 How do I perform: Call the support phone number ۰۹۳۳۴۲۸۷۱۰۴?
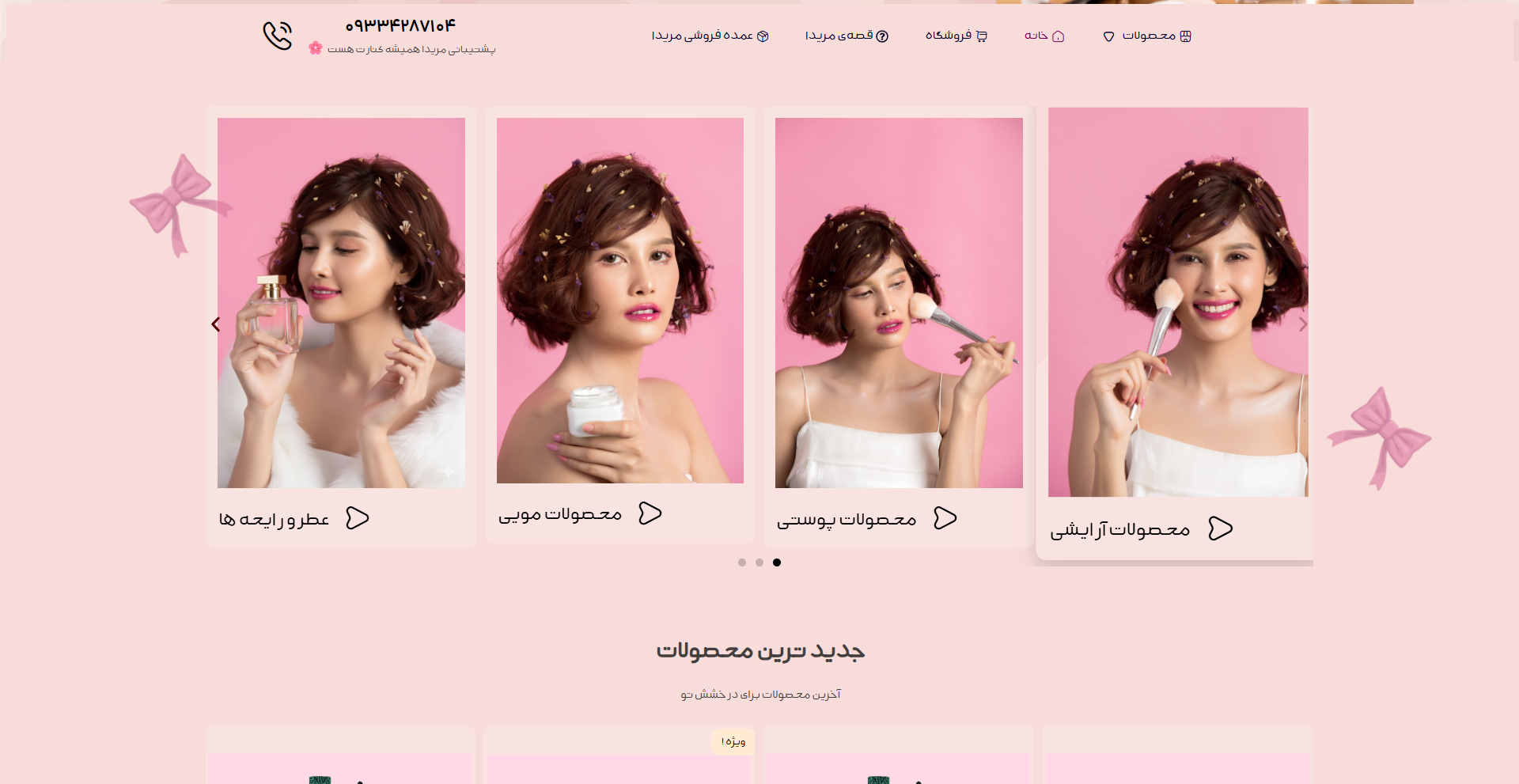(401, 26)
